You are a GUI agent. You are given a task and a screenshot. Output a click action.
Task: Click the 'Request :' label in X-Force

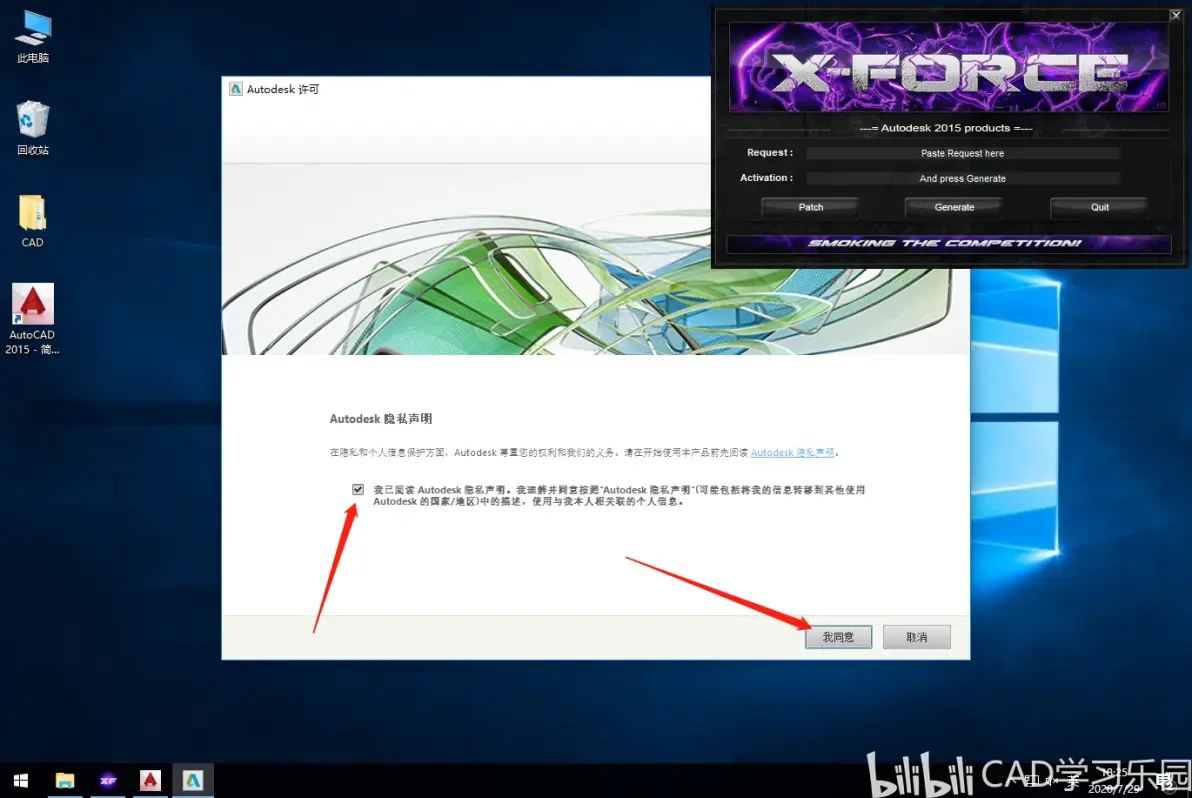click(x=769, y=153)
